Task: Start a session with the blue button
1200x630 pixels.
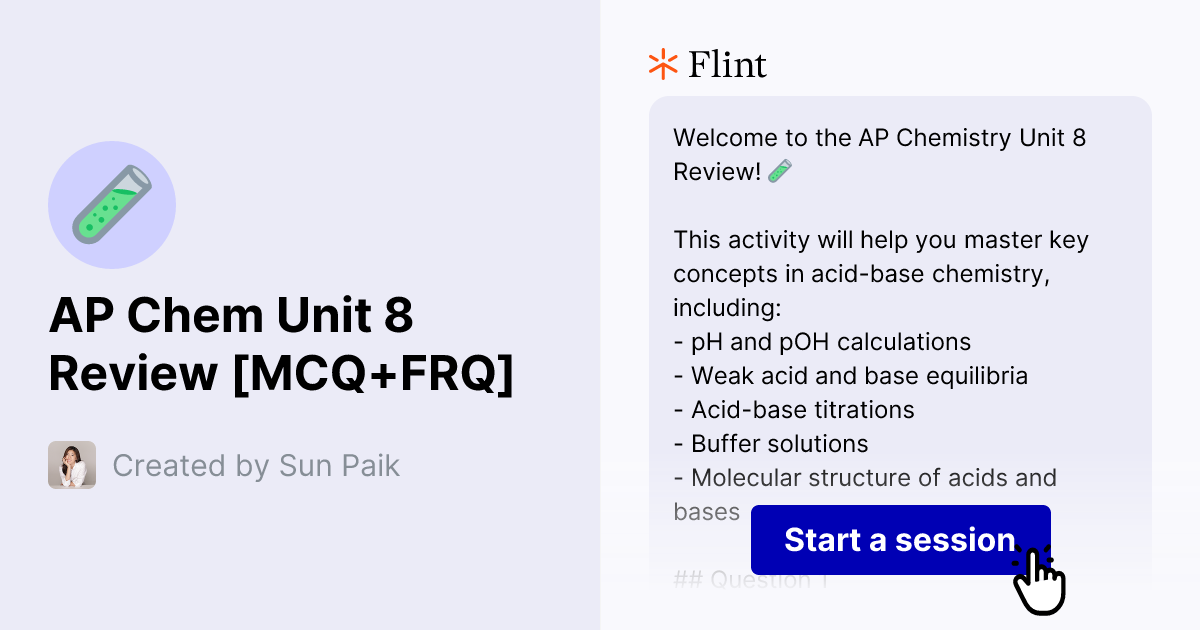Action: pos(900,540)
